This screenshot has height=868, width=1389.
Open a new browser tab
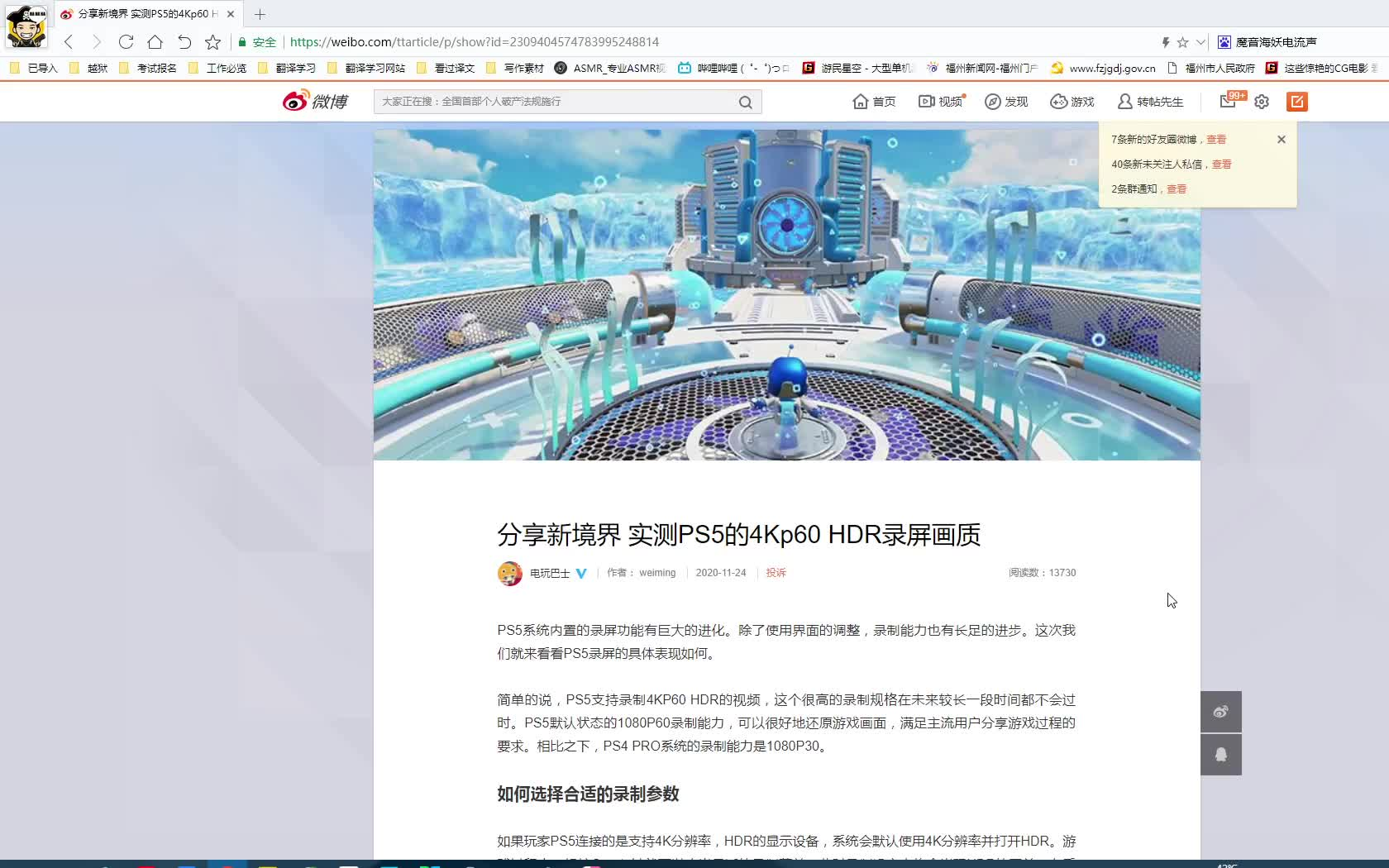[x=260, y=14]
